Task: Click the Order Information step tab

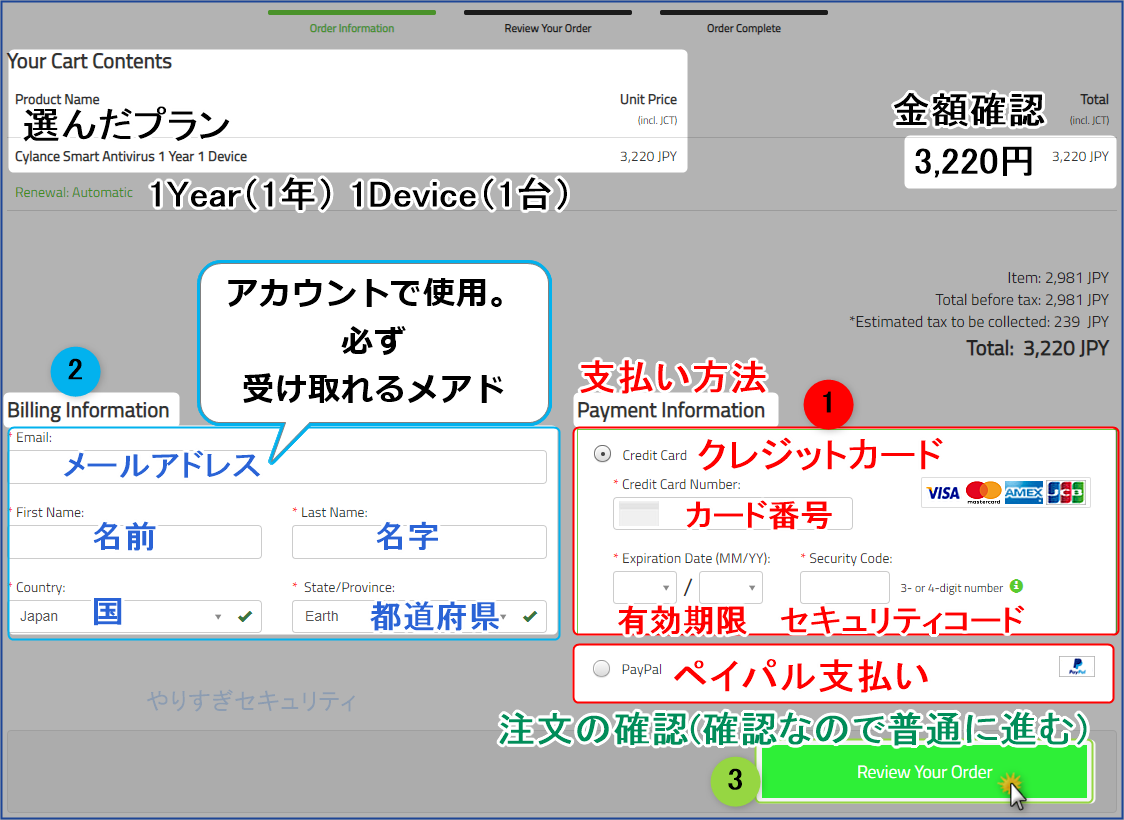Action: pyautogui.click(x=352, y=22)
